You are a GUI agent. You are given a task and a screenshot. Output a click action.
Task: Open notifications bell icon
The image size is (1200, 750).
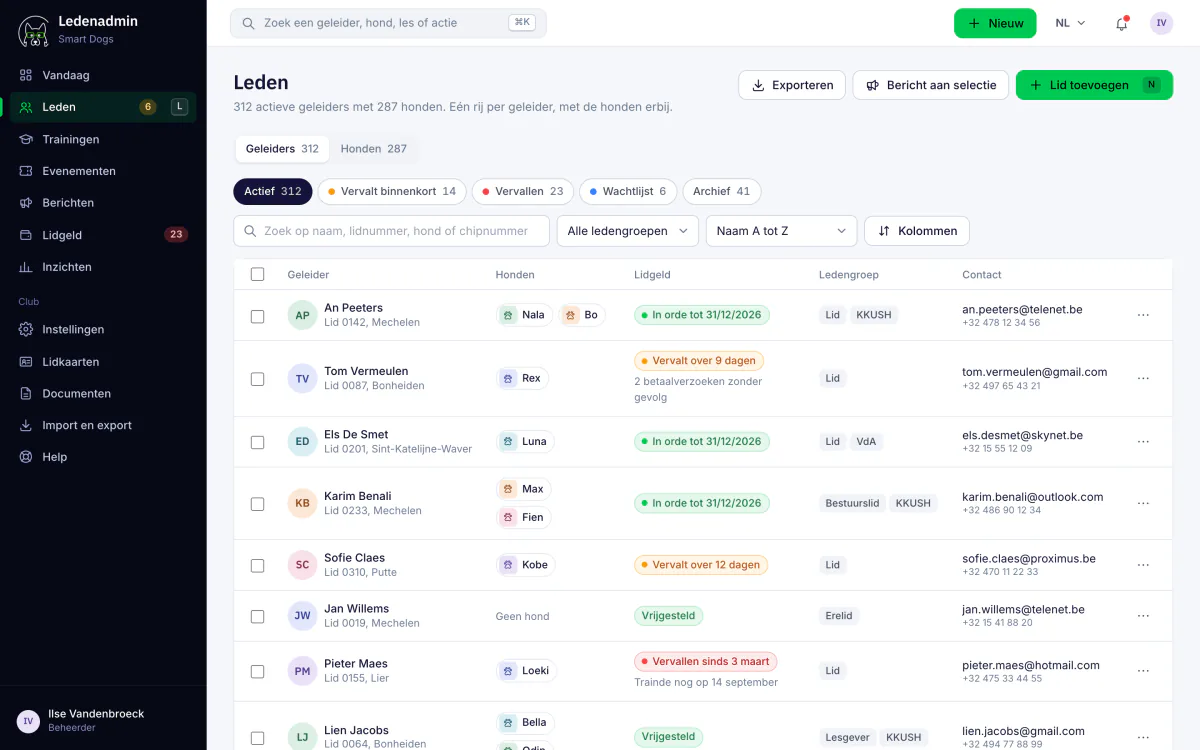(x=1121, y=23)
